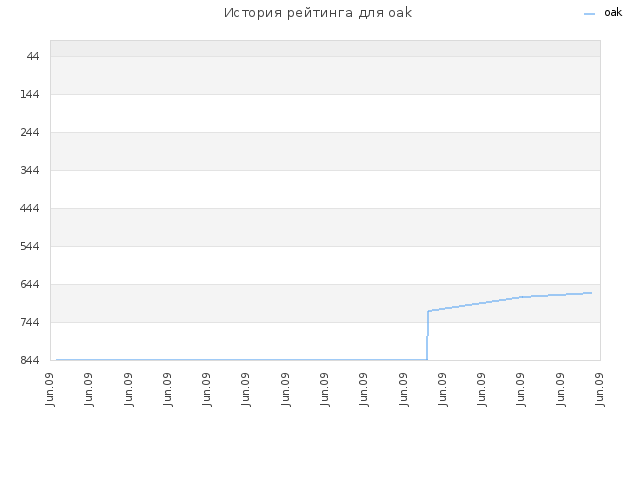The height and width of the screenshot is (480, 640).
Task: Click the flat oak line segment at 844
Action: pyautogui.click(x=242, y=360)
